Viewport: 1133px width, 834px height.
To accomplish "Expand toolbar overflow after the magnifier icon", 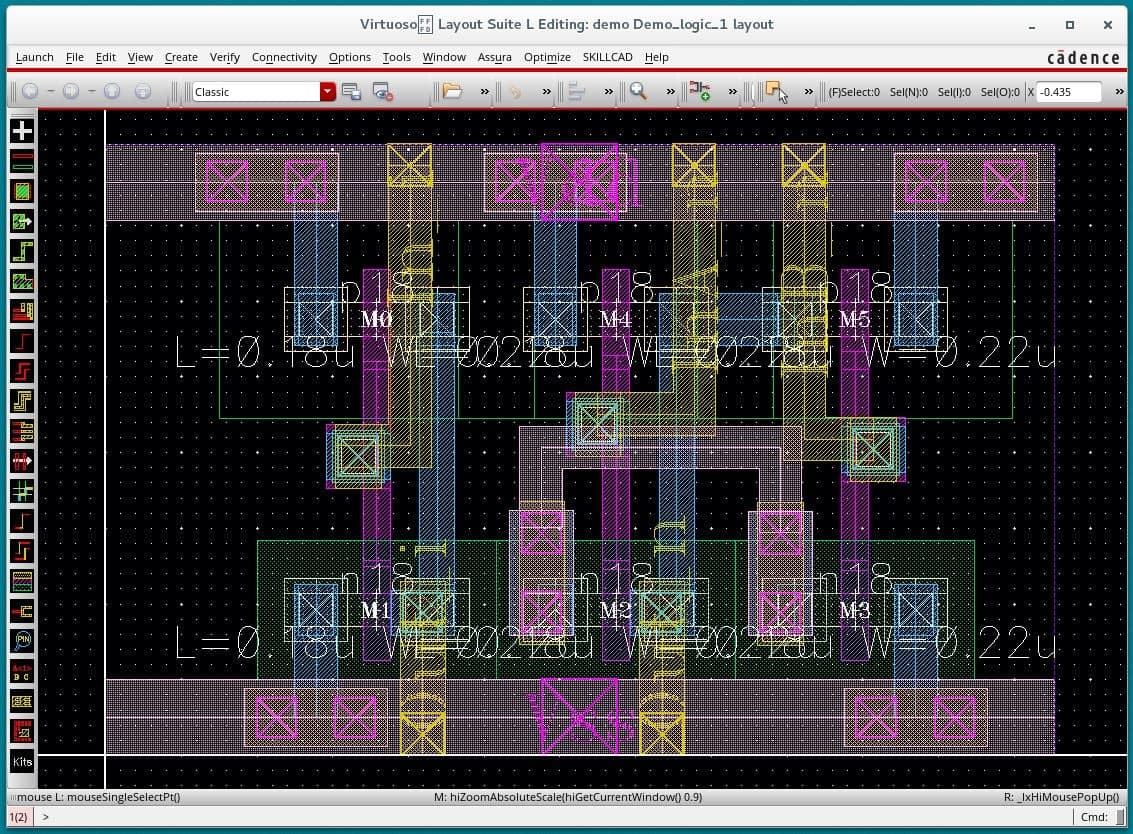I will click(x=669, y=92).
